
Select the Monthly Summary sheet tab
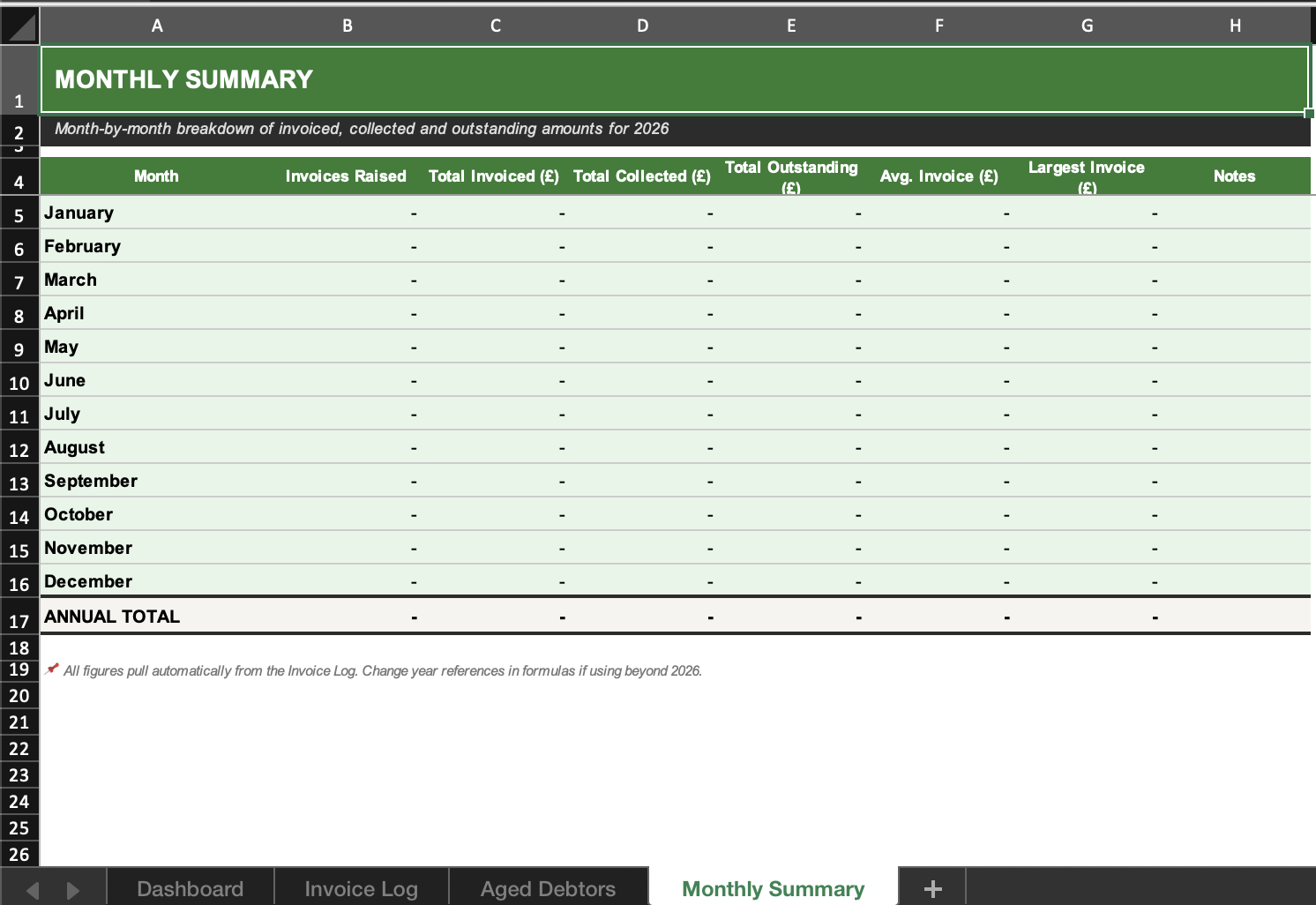(x=774, y=888)
